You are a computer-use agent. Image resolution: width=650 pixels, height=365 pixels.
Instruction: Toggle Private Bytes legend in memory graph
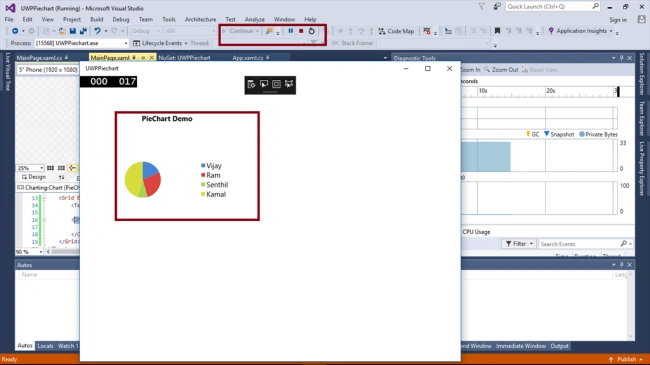598,134
